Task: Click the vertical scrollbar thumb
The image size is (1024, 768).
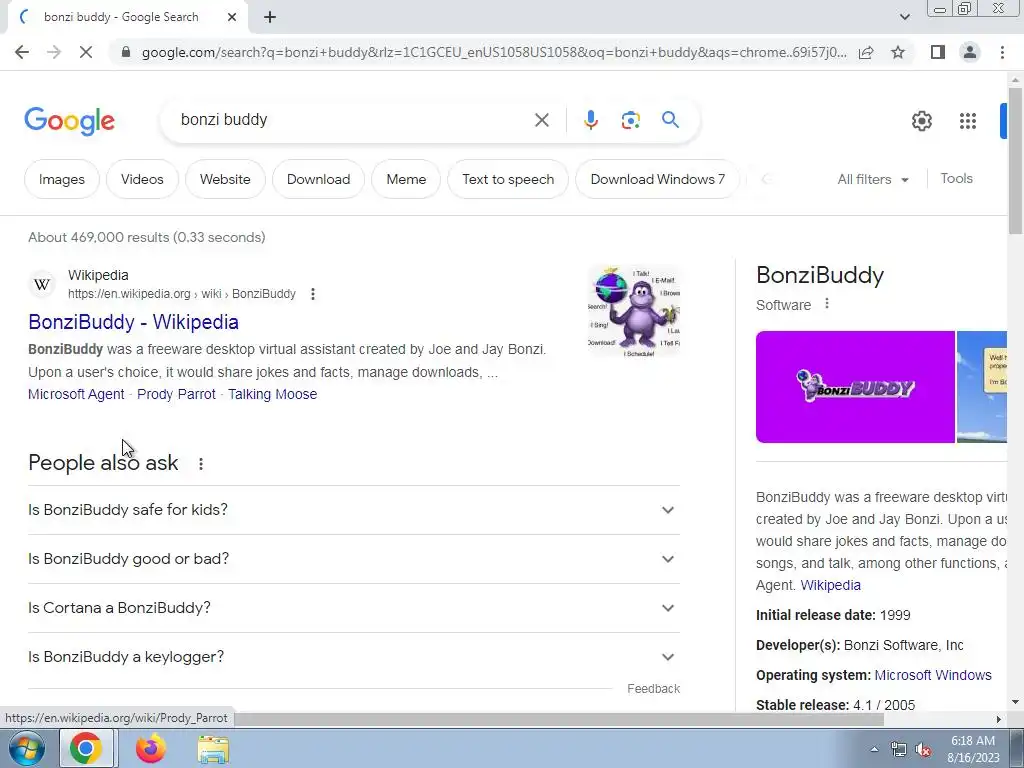Action: [x=1015, y=160]
